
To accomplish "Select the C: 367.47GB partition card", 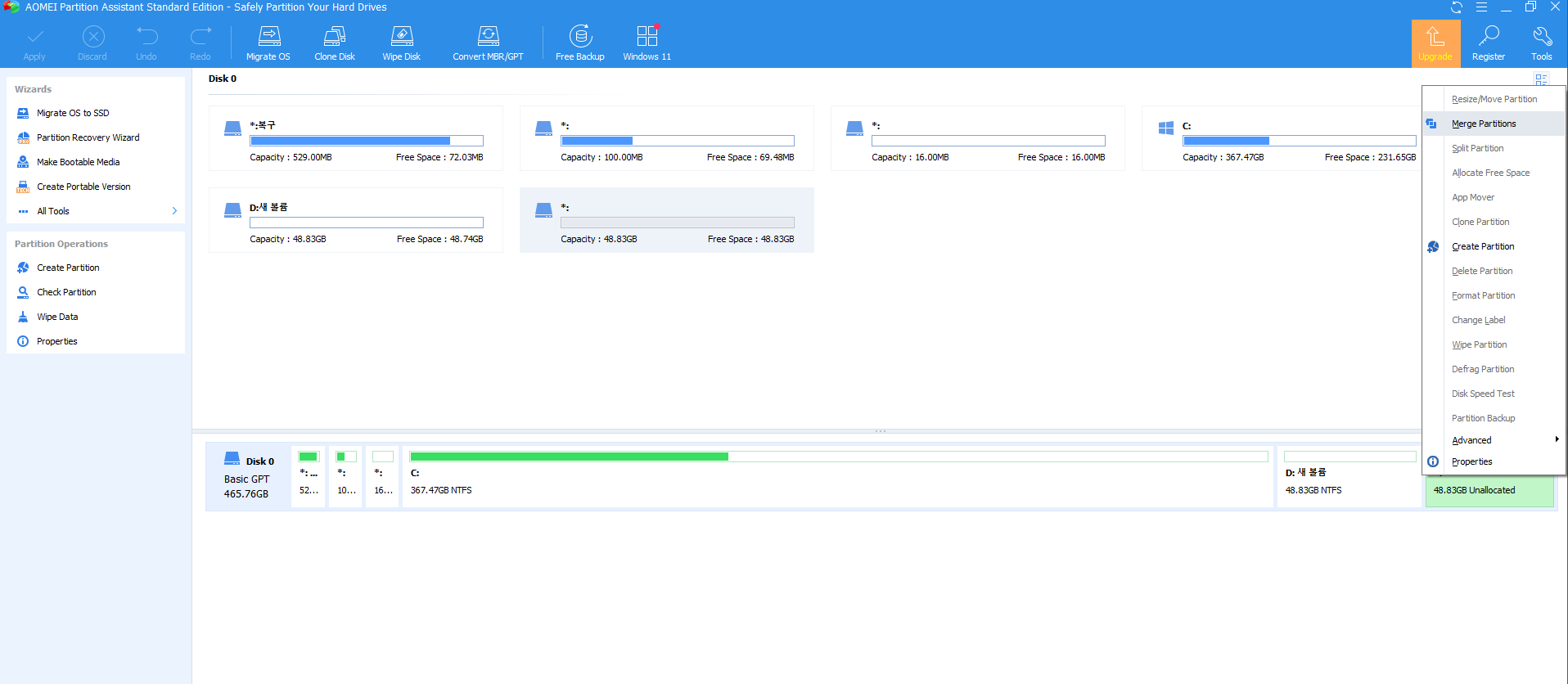I will (x=1282, y=138).
